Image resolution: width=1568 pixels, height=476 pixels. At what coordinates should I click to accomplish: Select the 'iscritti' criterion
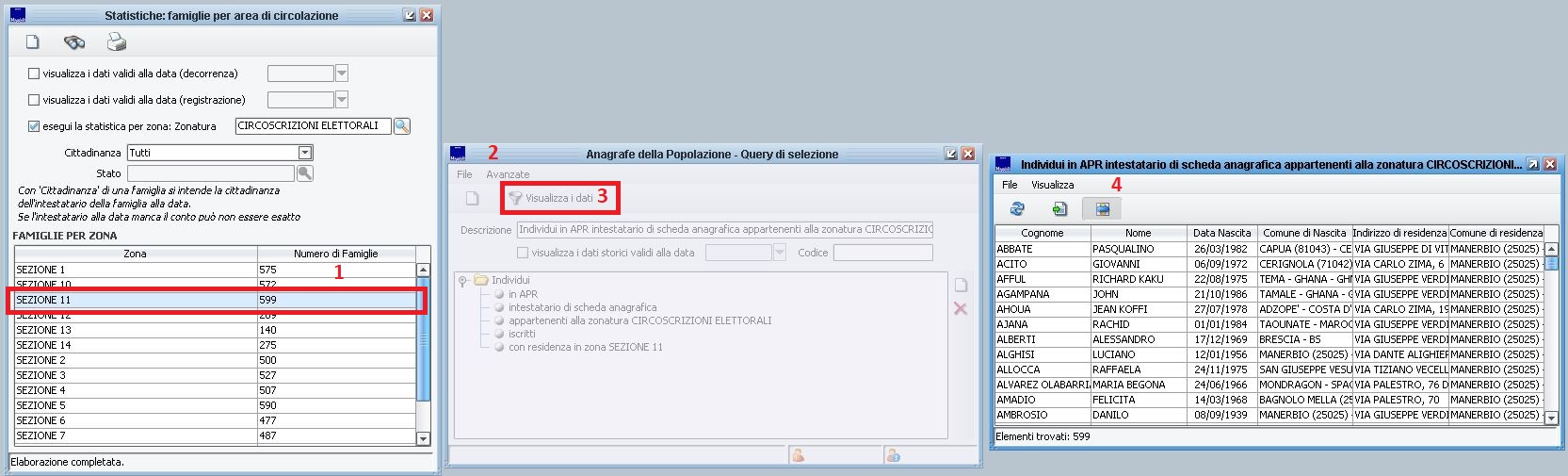click(x=522, y=334)
